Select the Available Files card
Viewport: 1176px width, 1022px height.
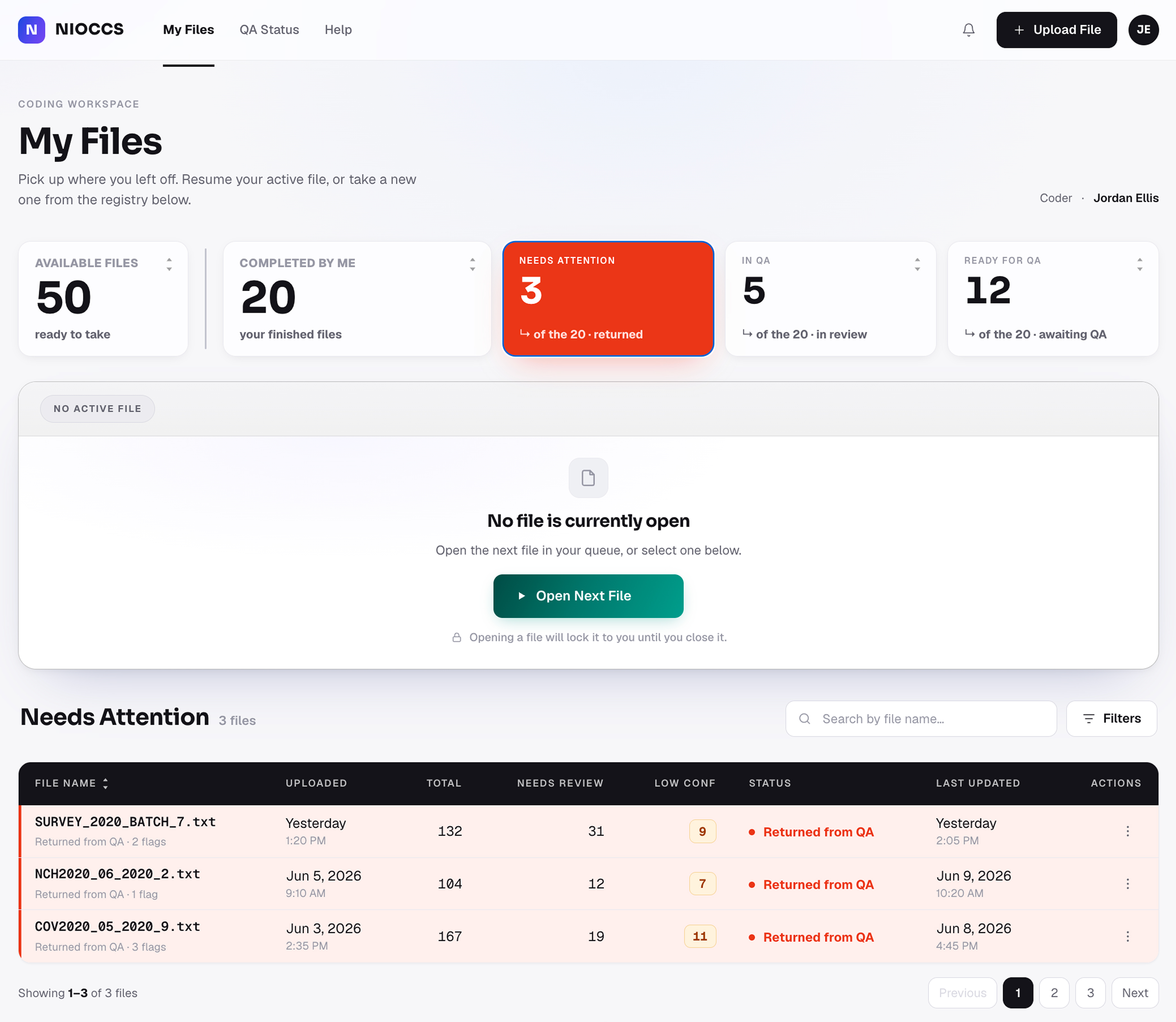tap(103, 299)
